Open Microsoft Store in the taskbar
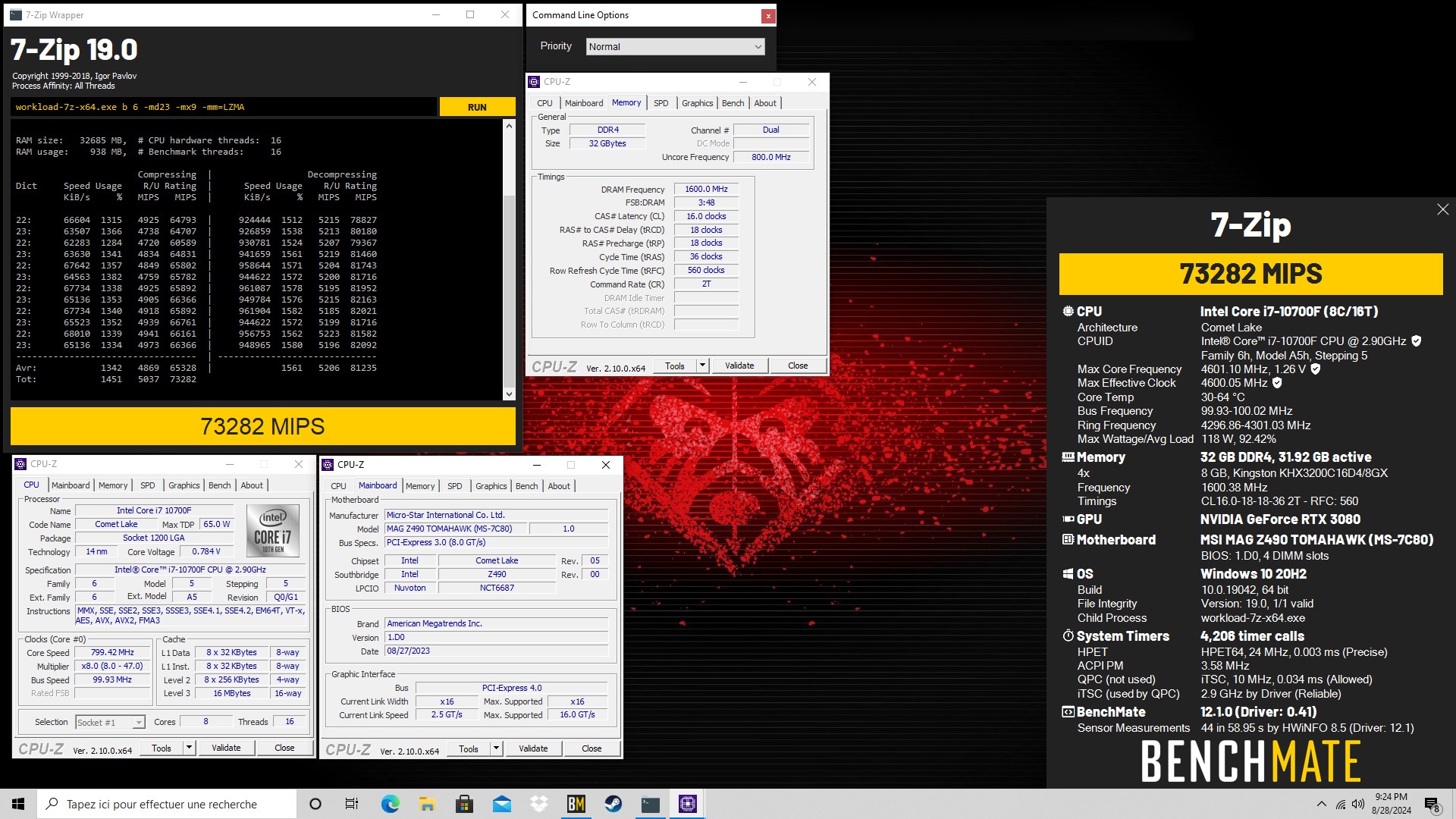Image resolution: width=1456 pixels, height=819 pixels. [464, 804]
